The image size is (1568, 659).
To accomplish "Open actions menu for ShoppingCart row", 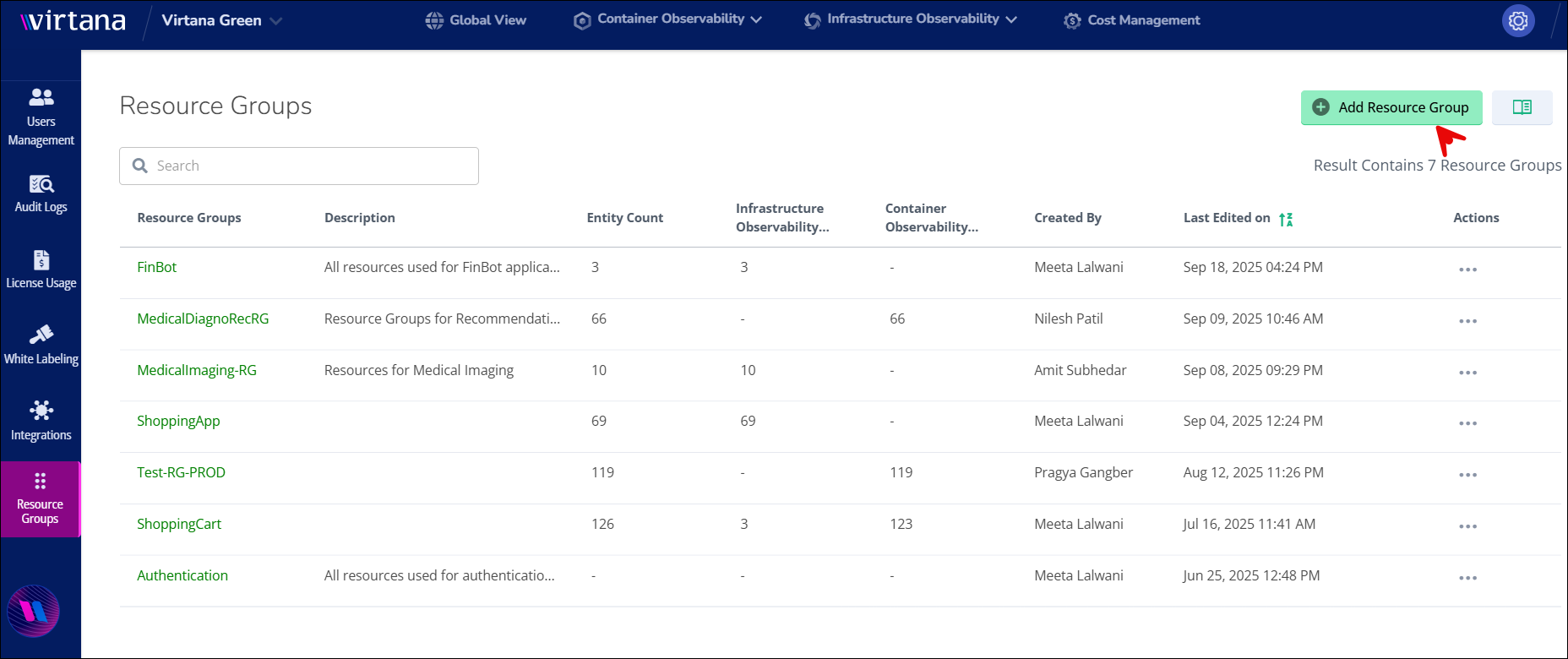I will (1467, 526).
